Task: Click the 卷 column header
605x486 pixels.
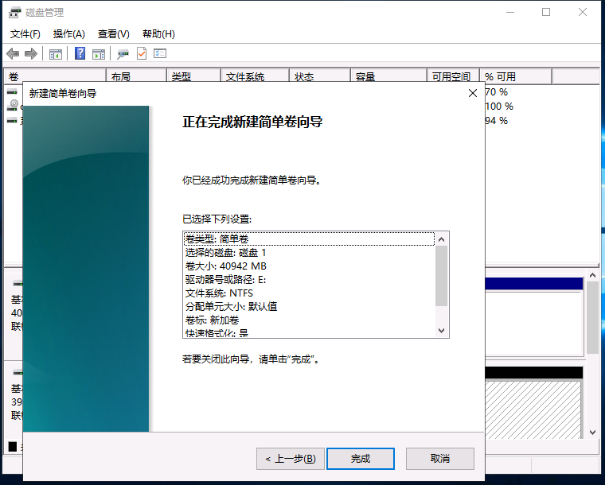Action: pyautogui.click(x=55, y=76)
